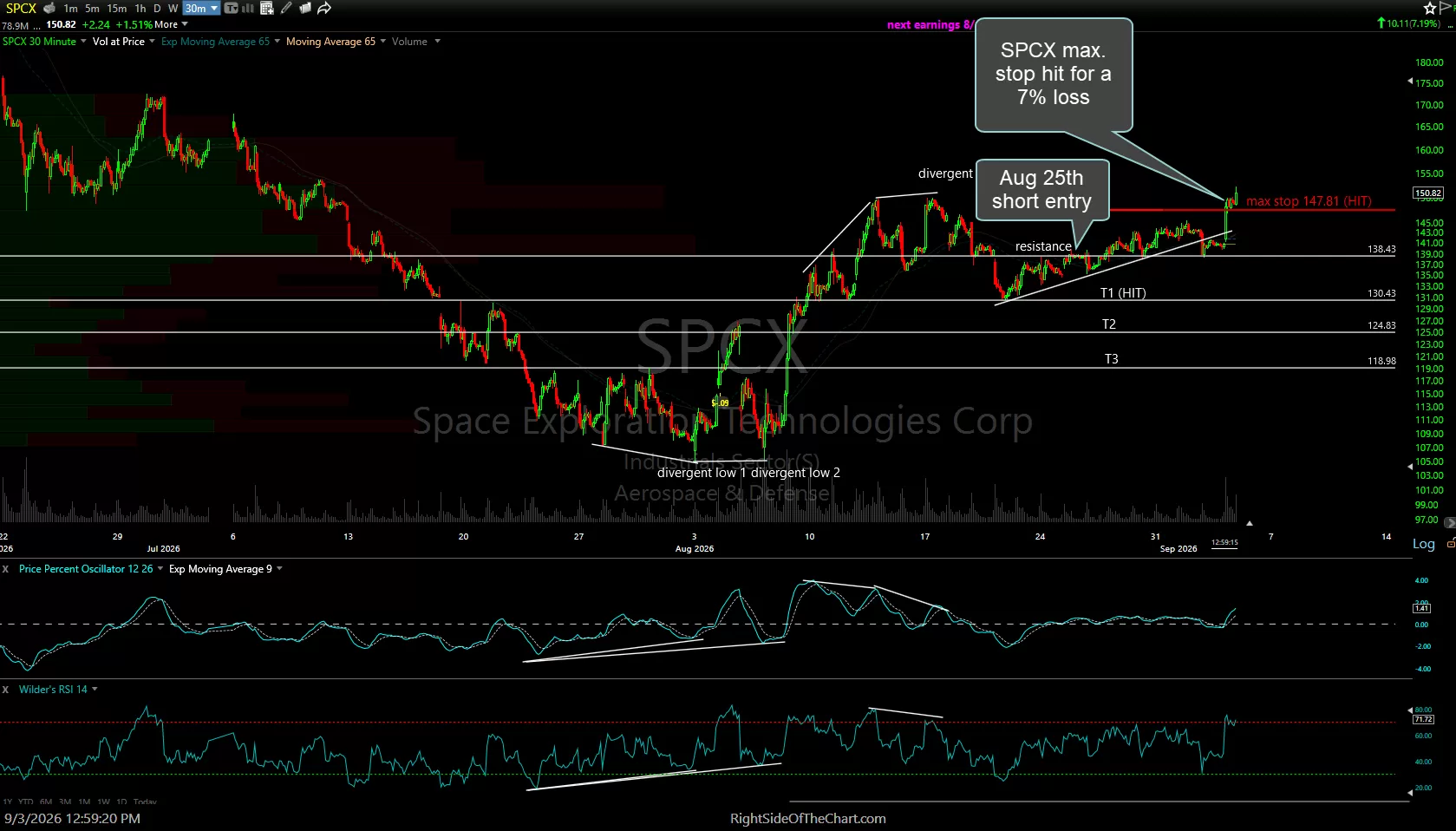Click the orange icon beneath the Log button
The image size is (1456, 831).
point(1451,544)
